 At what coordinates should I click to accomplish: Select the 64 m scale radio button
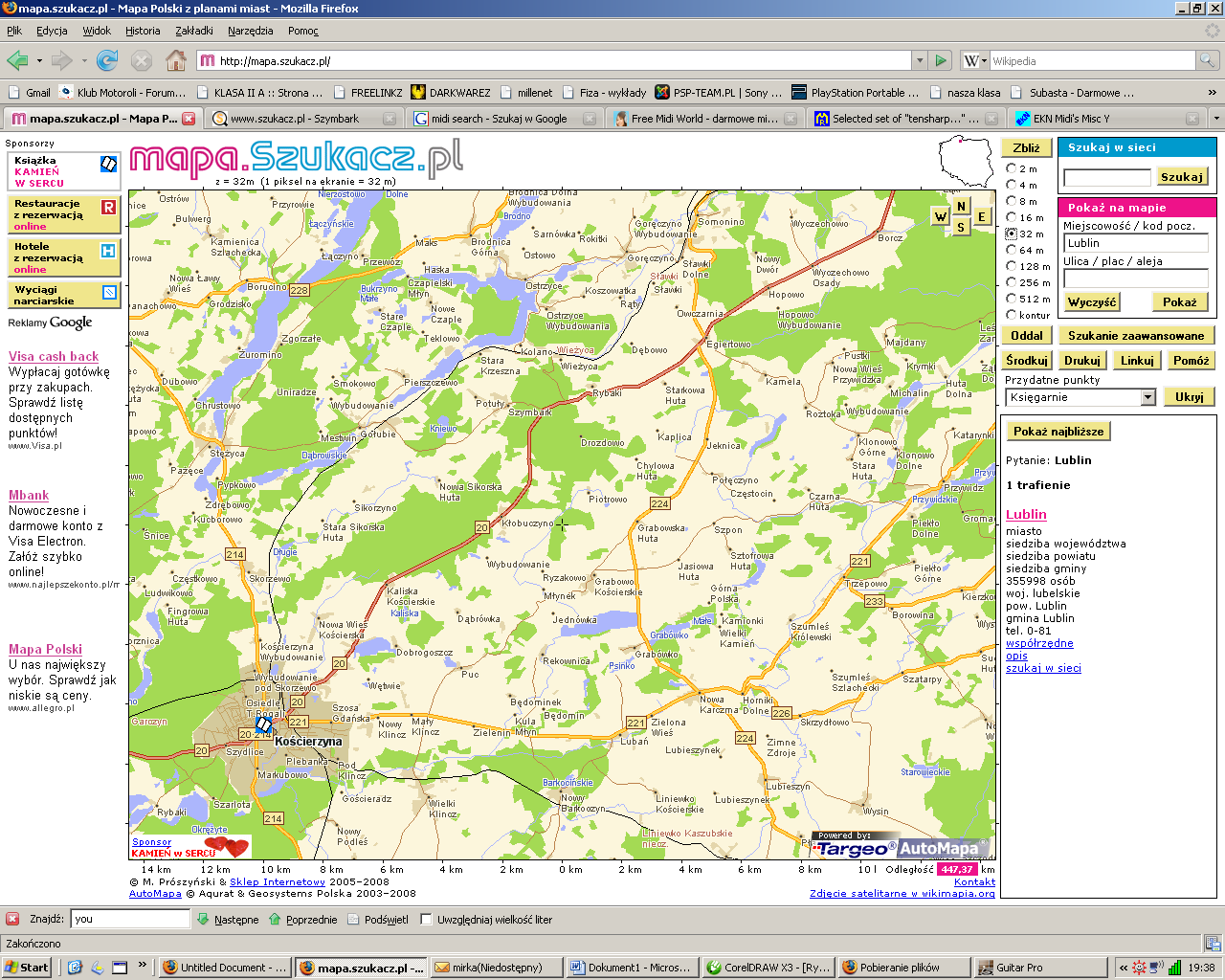[x=1011, y=250]
